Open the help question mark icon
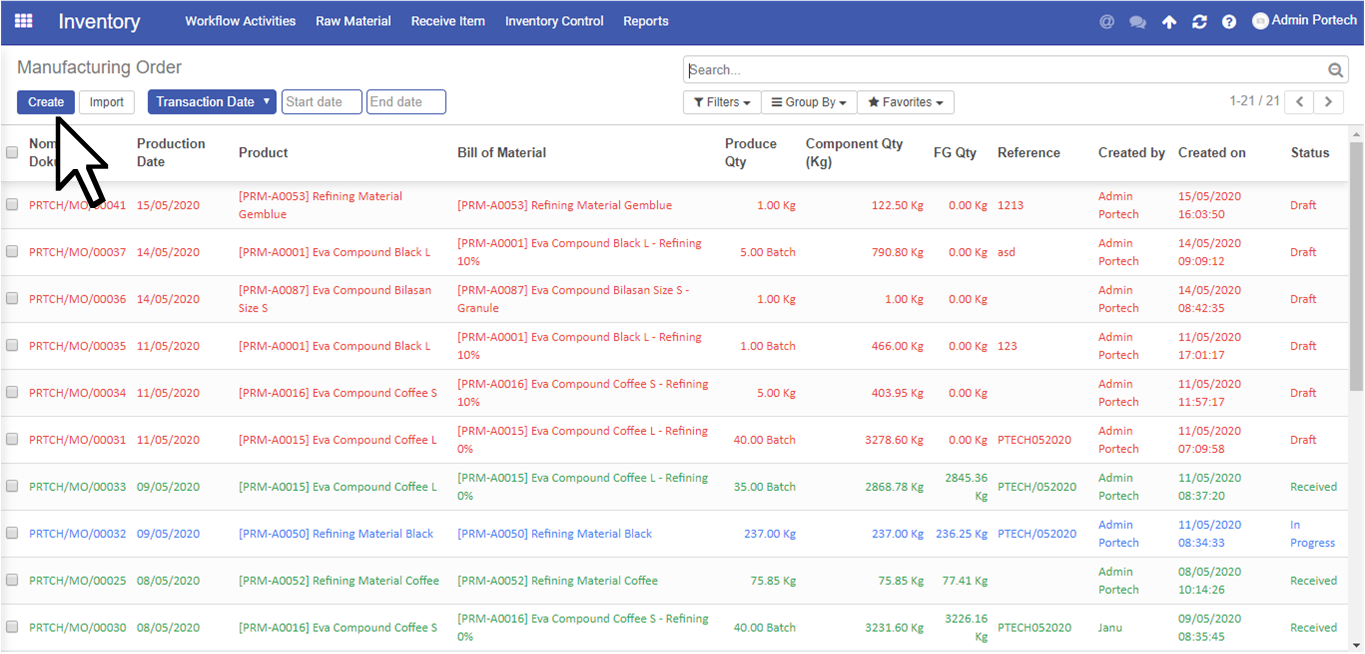The image size is (1365, 654). [1229, 21]
